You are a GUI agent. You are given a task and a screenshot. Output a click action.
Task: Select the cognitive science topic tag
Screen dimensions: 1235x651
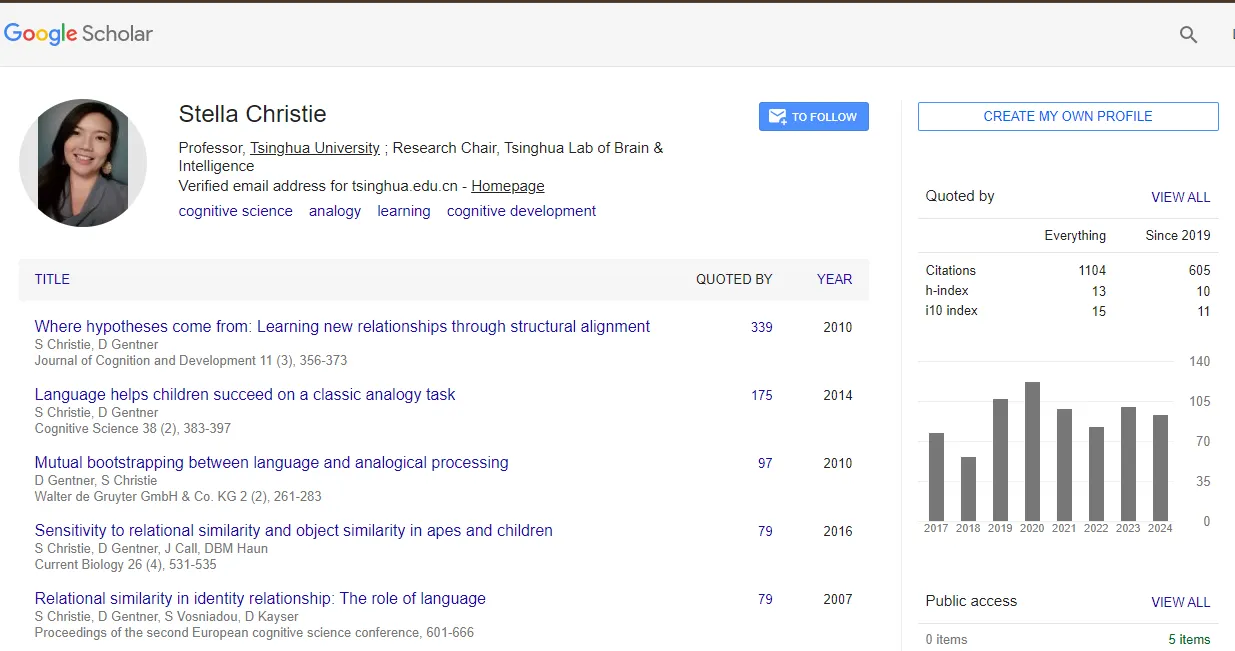tap(235, 211)
